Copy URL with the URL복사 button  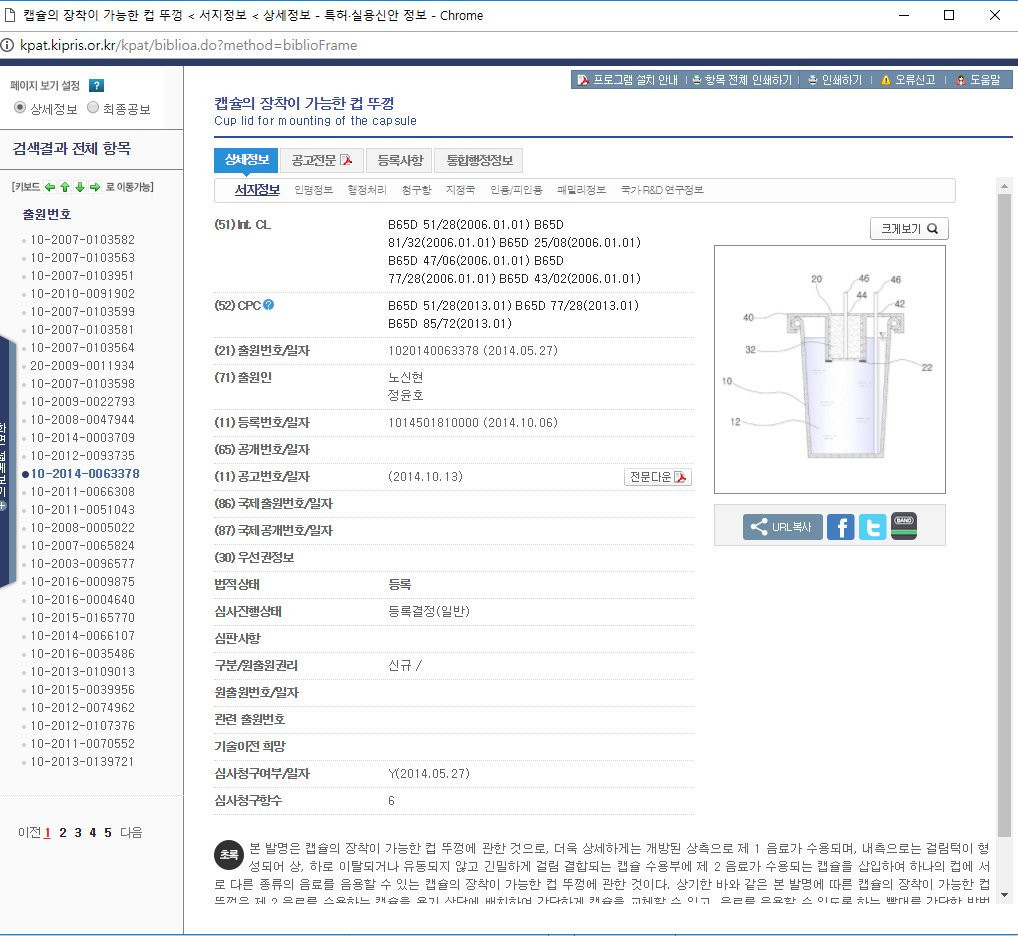782,527
